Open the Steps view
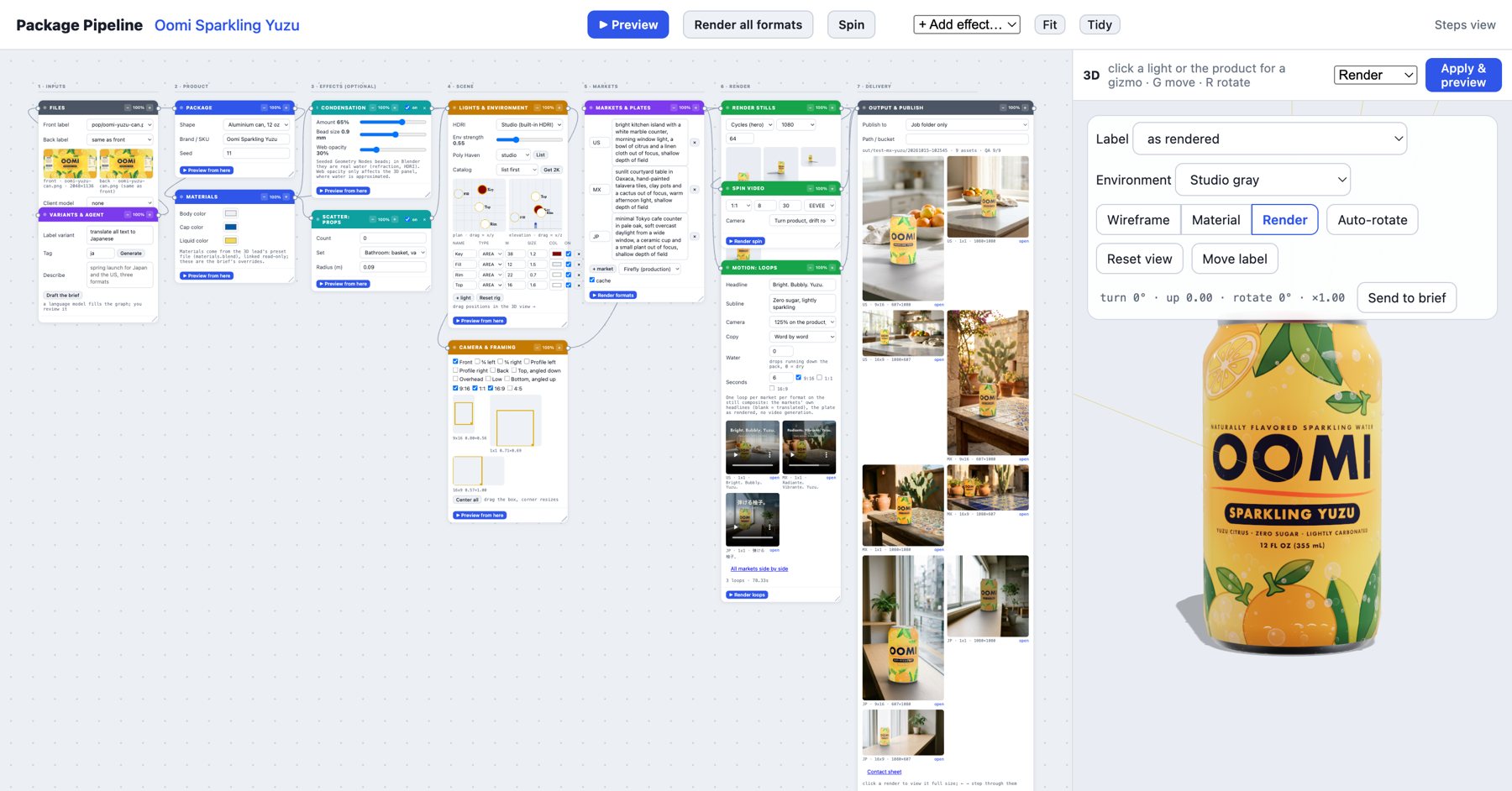Viewport: 1512px width, 791px height. (1465, 24)
